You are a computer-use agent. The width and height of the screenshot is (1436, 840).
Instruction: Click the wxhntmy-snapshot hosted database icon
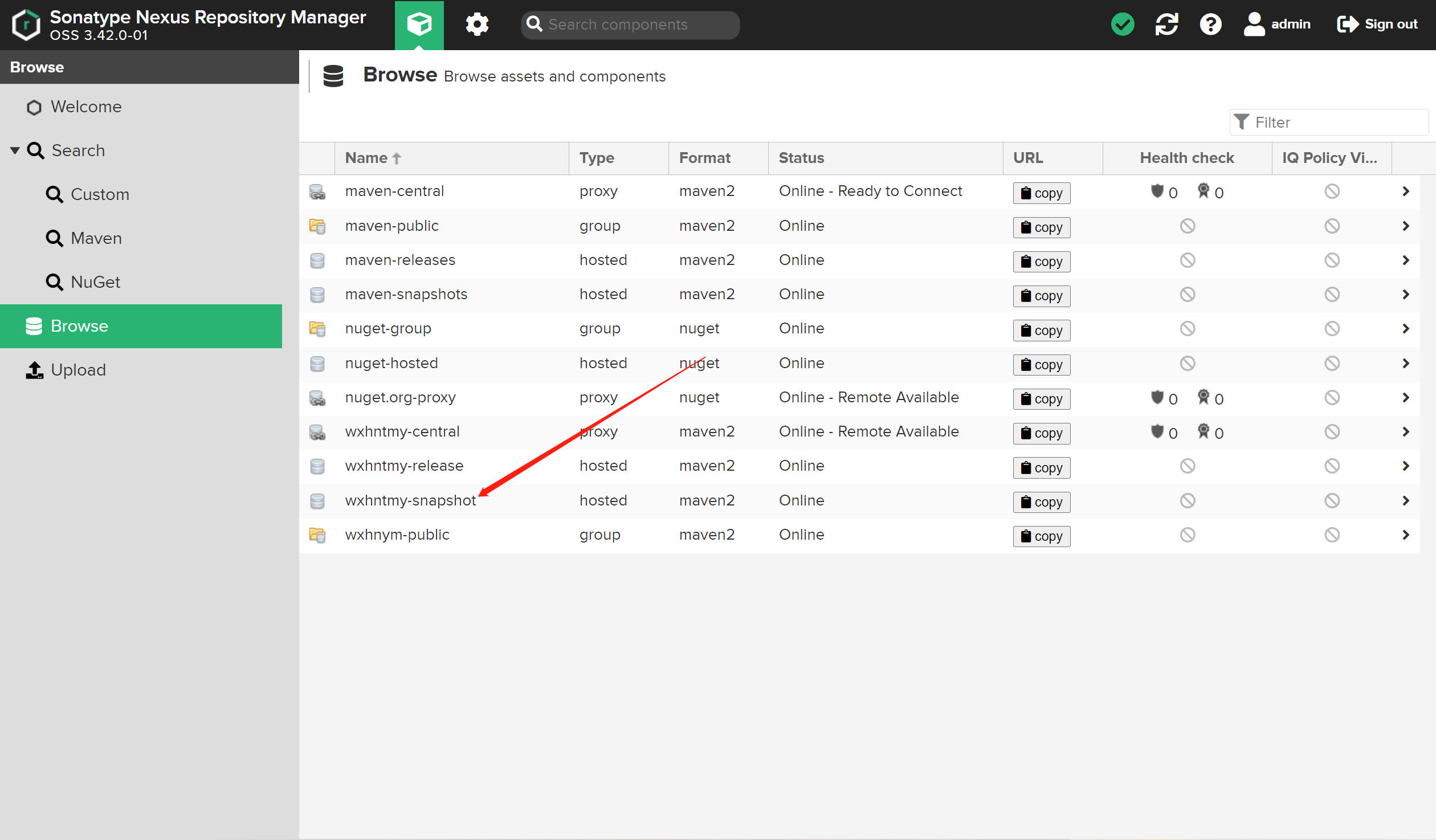[x=317, y=501]
